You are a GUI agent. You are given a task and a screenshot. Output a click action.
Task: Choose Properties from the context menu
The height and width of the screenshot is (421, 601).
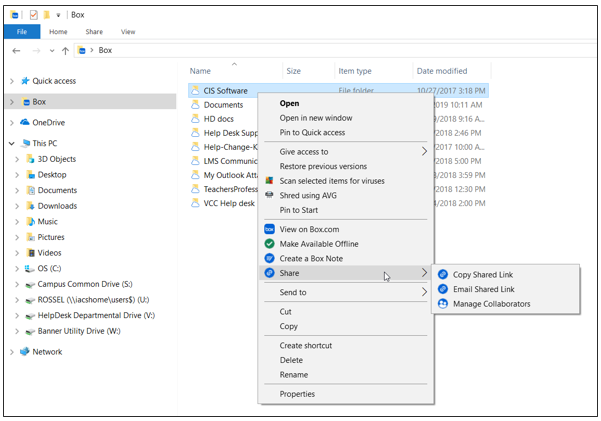click(x=297, y=394)
